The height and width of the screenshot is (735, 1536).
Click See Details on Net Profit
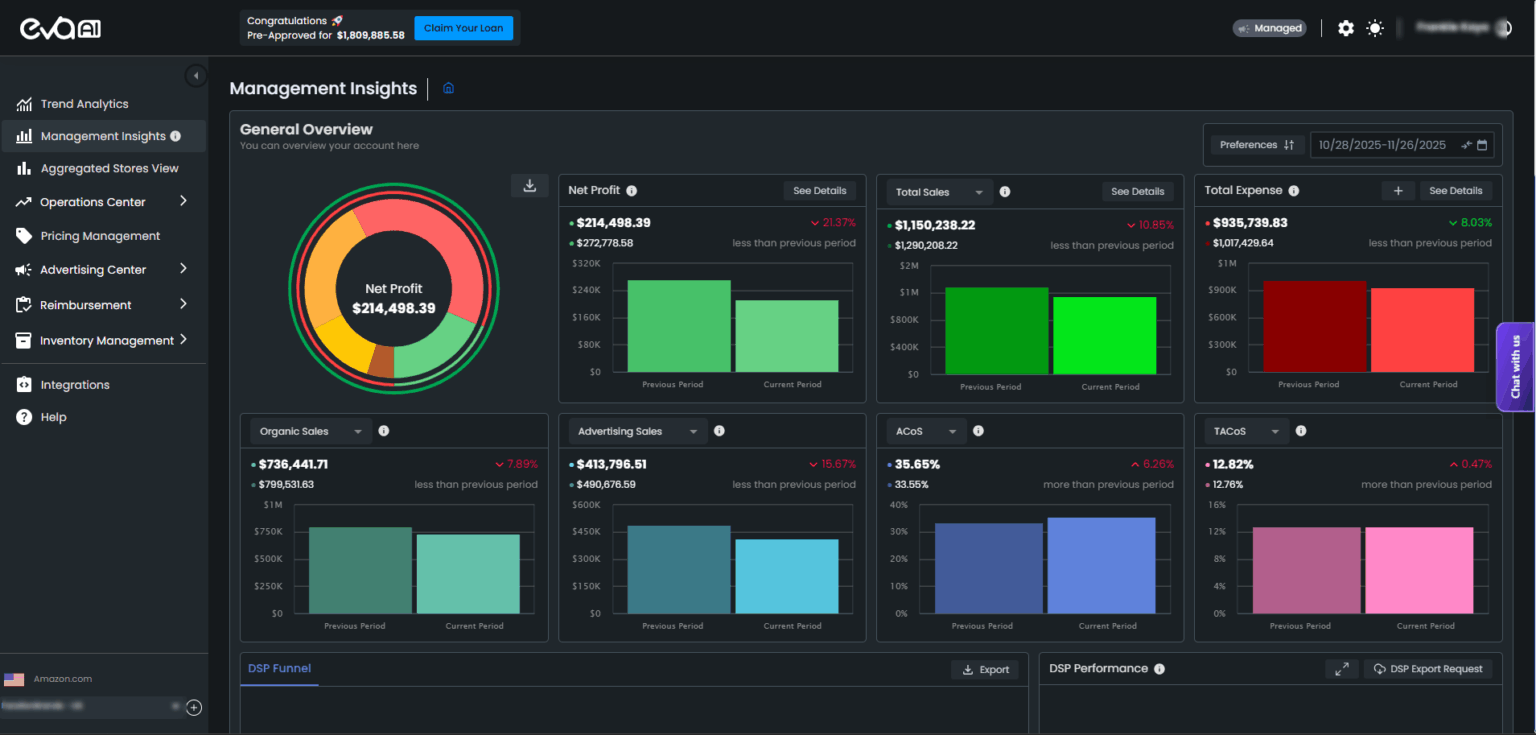(x=819, y=191)
